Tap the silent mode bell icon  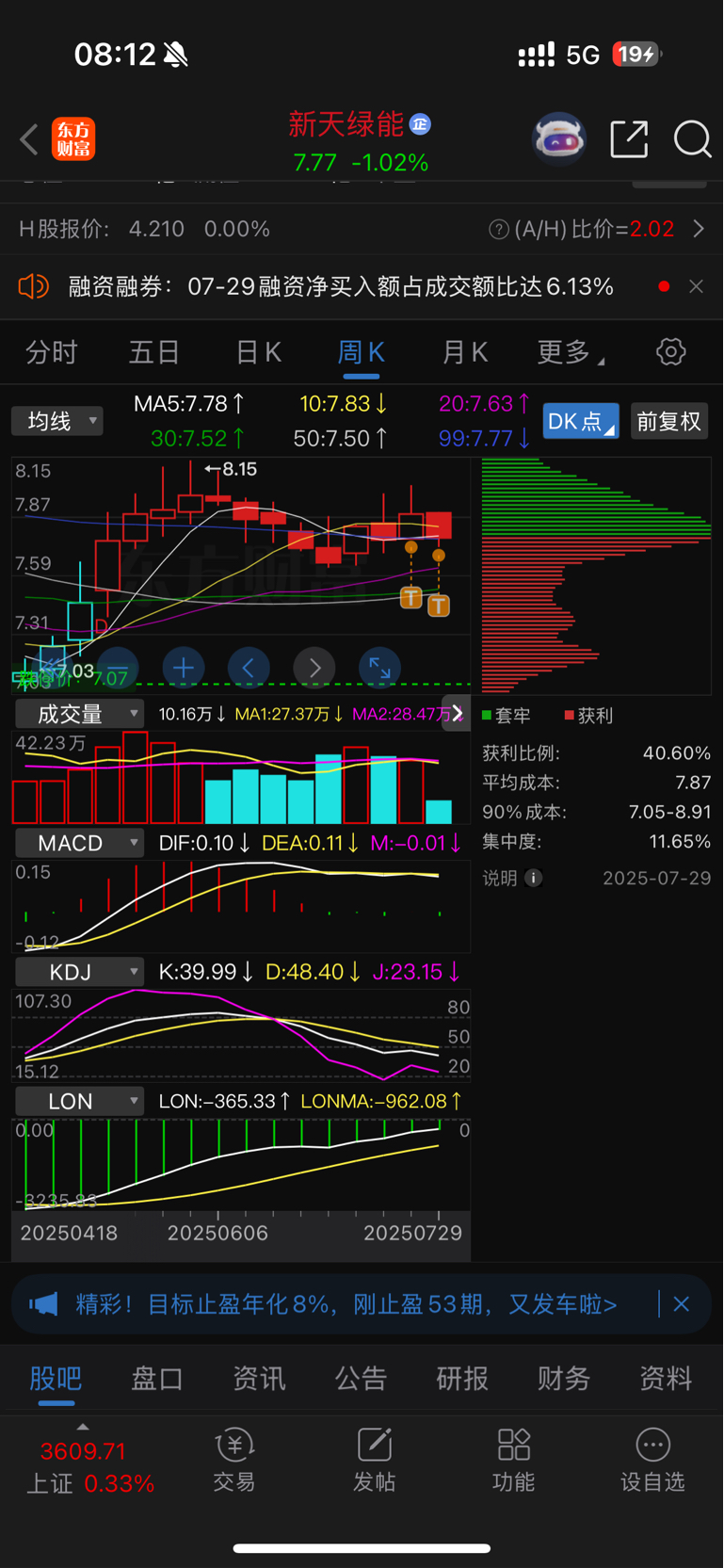pos(175,56)
